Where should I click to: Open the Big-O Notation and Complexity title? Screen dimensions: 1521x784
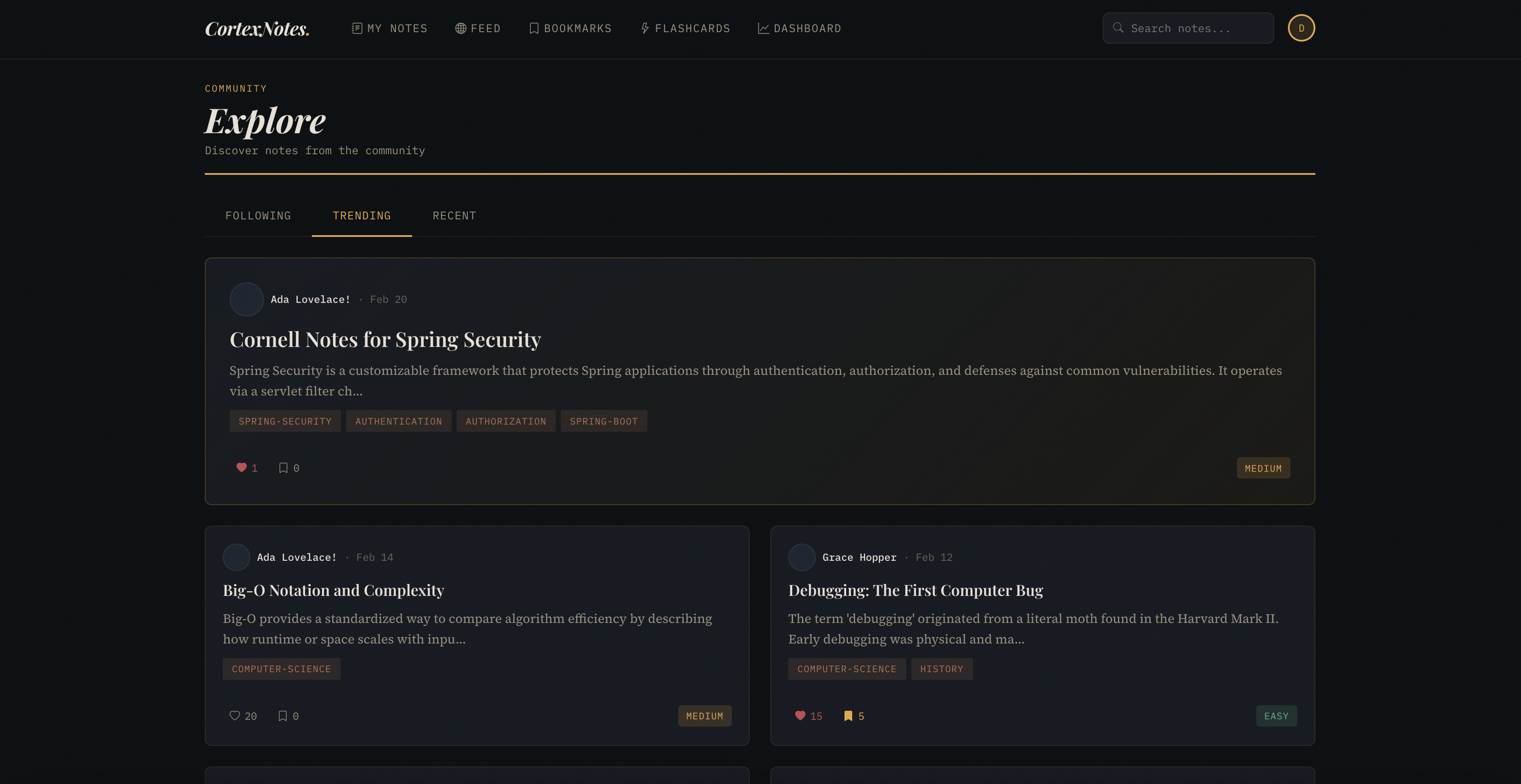pos(333,590)
